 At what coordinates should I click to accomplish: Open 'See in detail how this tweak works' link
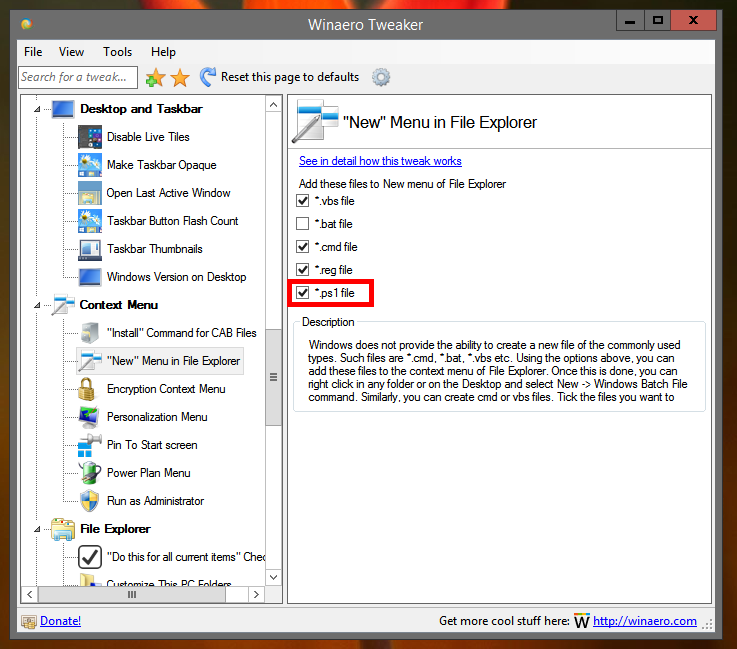point(380,161)
